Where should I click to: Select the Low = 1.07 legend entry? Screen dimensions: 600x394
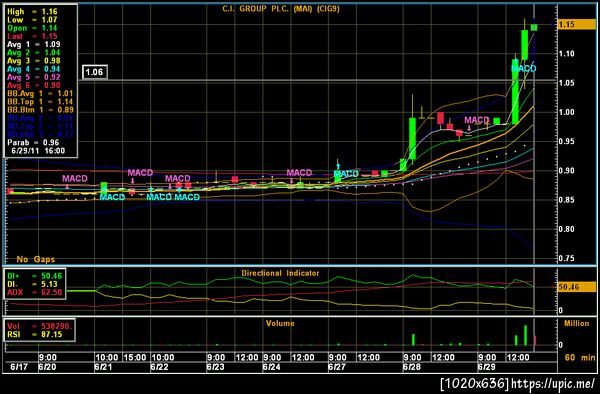(x=32, y=20)
